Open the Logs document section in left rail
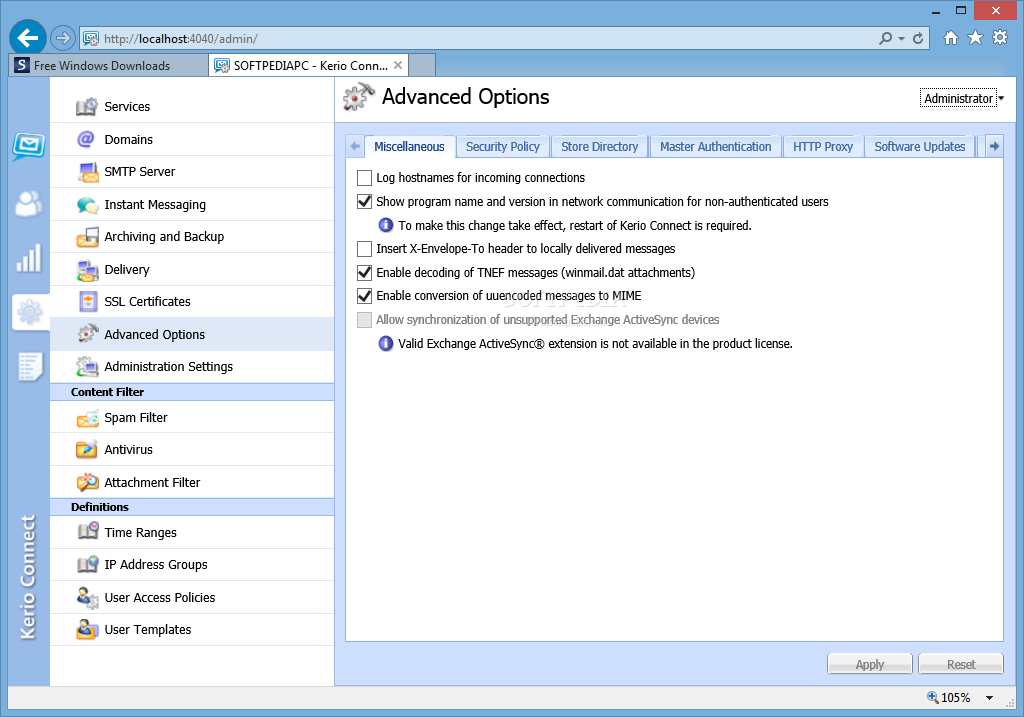Viewport: 1024px width, 717px height. (30, 367)
